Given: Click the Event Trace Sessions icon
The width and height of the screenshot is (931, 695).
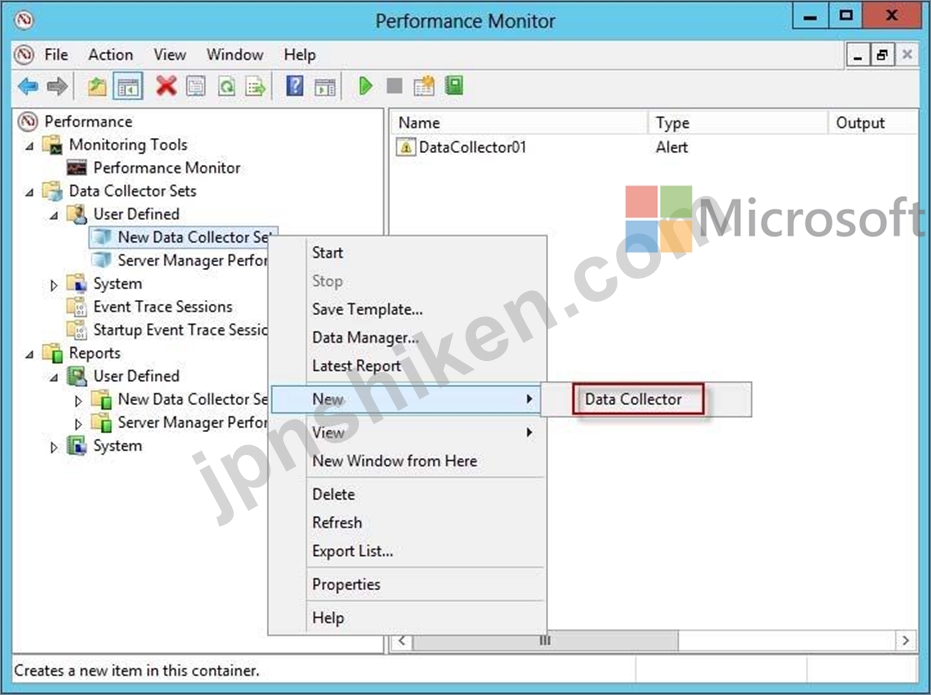Looking at the screenshot, I should point(77,307).
